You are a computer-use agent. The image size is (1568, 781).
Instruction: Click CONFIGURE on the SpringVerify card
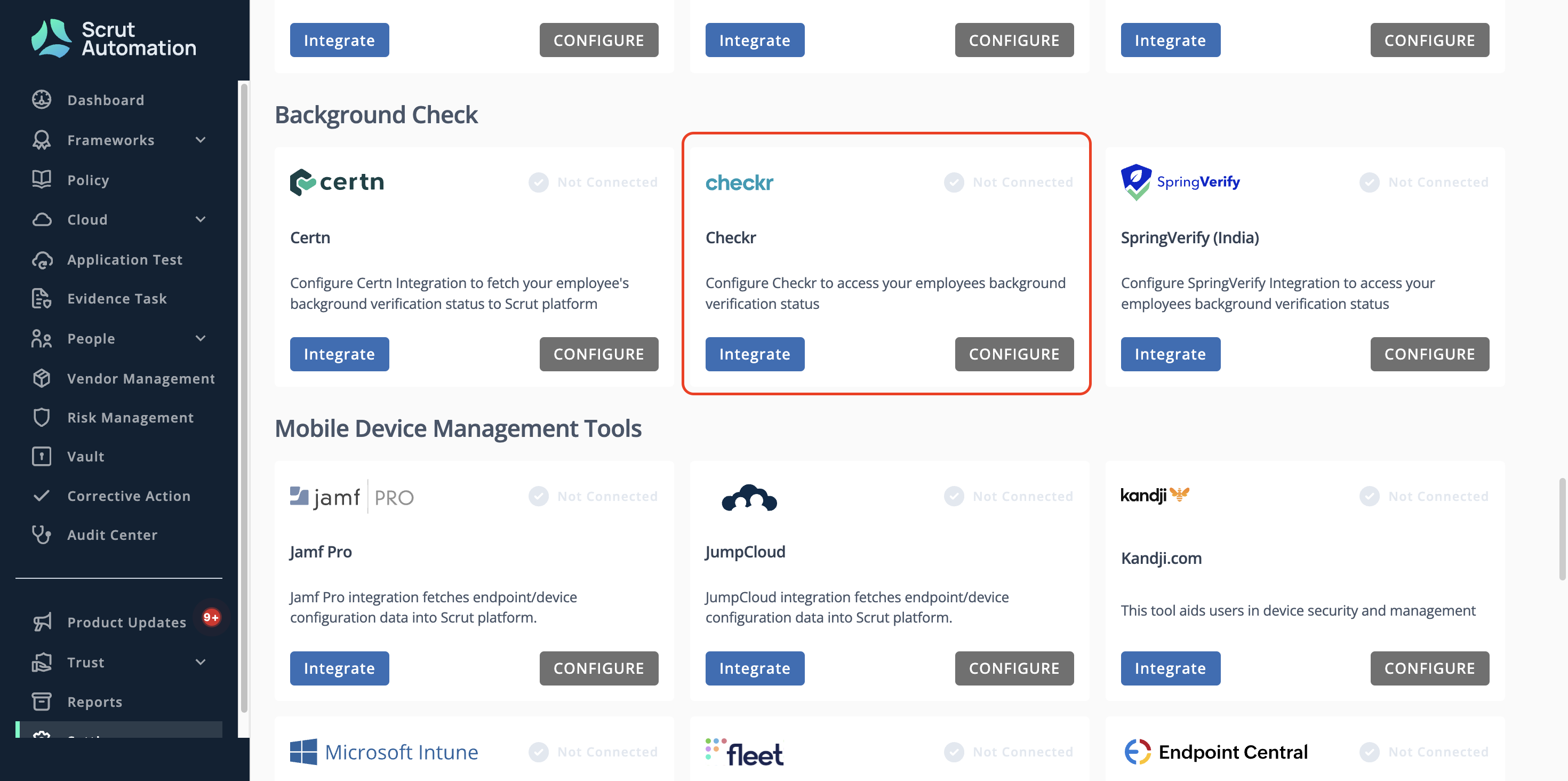1429,354
